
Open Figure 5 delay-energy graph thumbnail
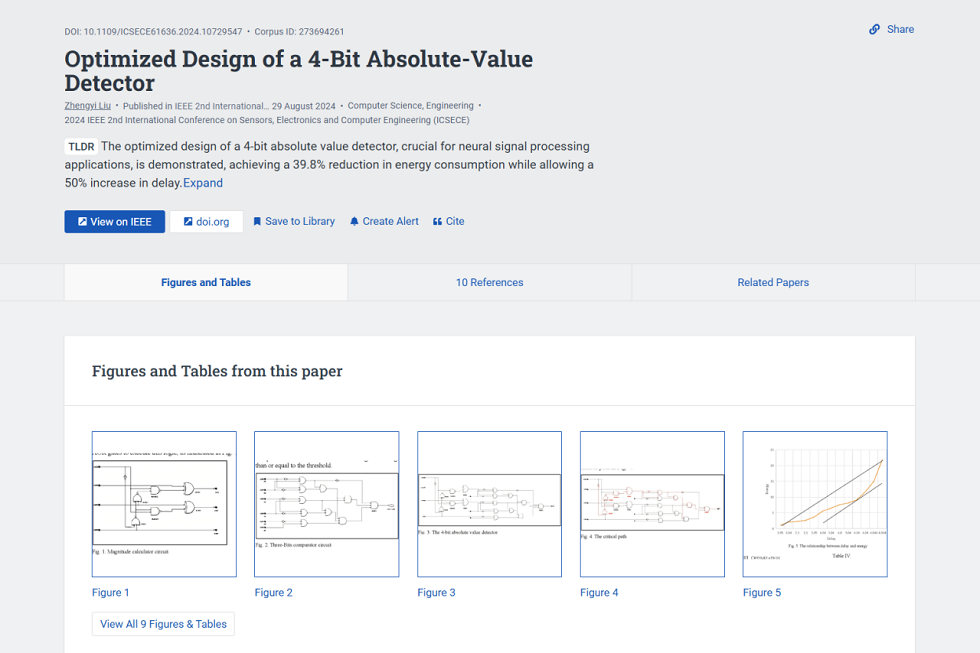click(815, 504)
